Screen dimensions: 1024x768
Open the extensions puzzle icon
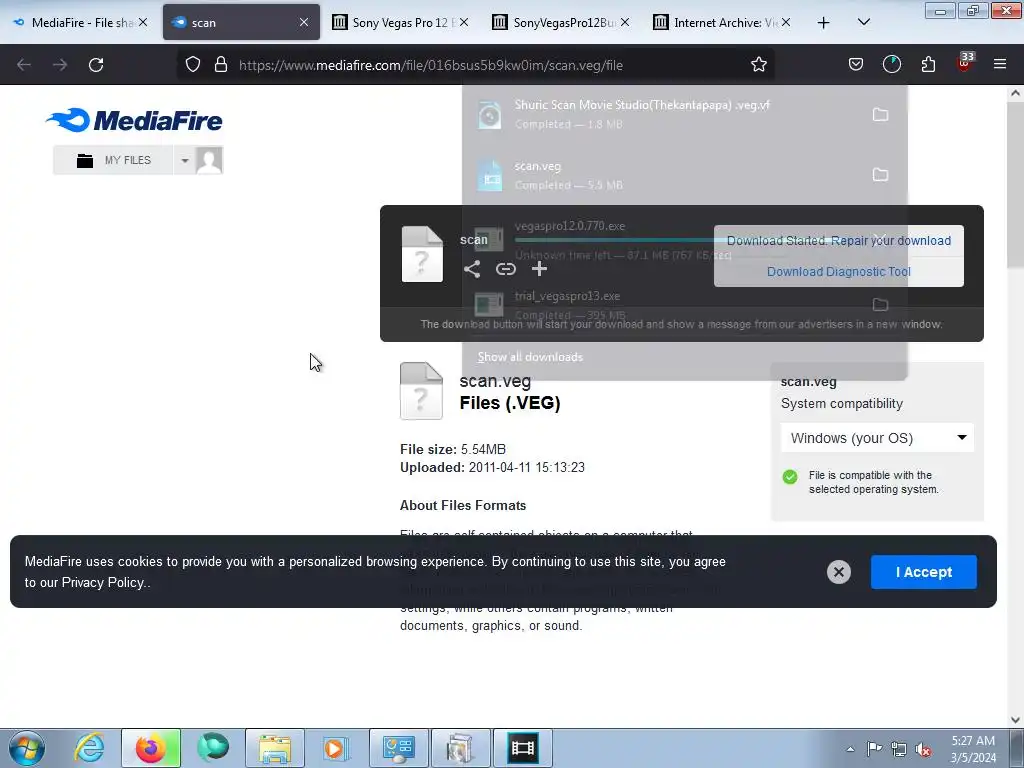tap(928, 64)
